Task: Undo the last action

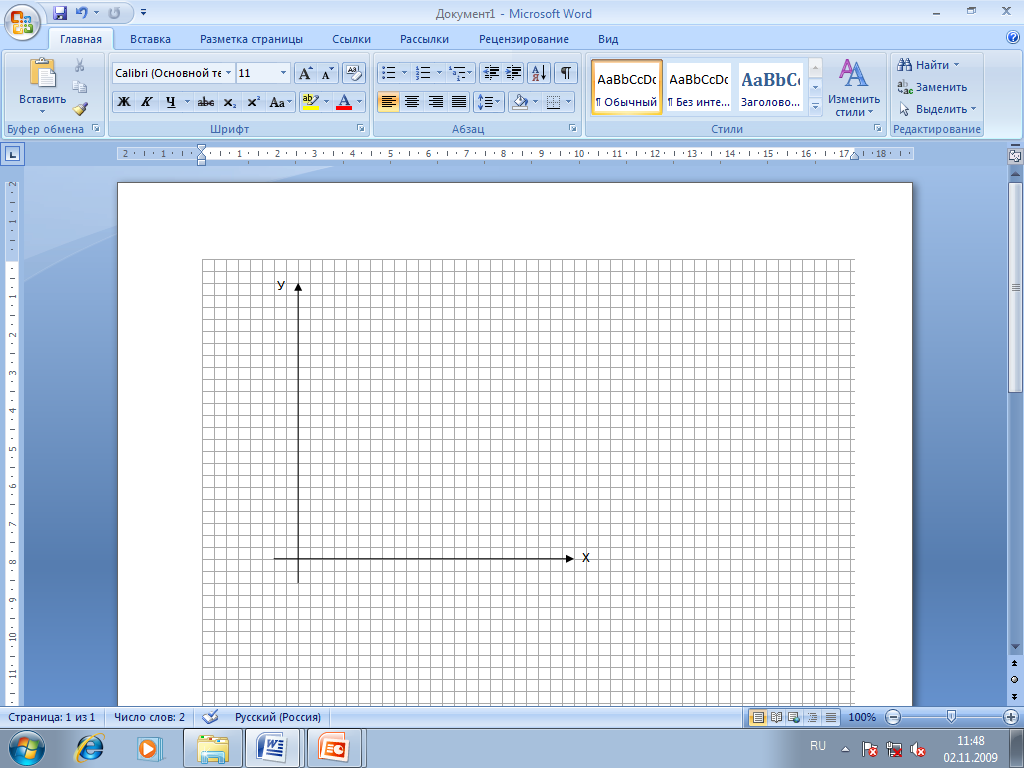Action: pyautogui.click(x=81, y=12)
